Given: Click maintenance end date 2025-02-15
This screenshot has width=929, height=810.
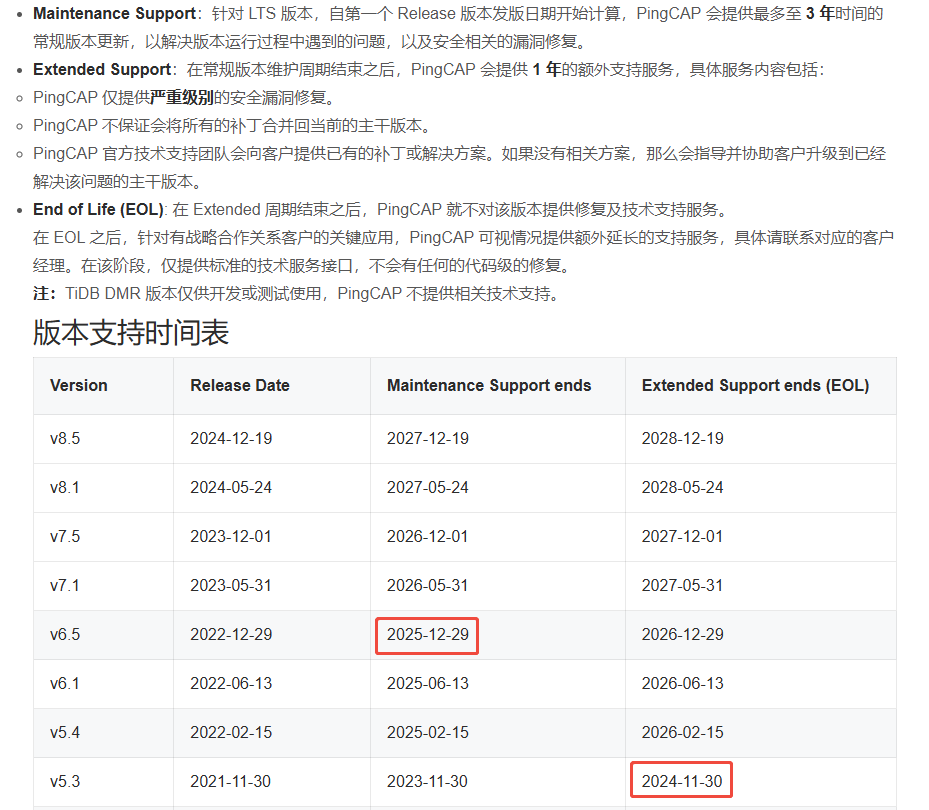Looking at the screenshot, I should point(428,733).
